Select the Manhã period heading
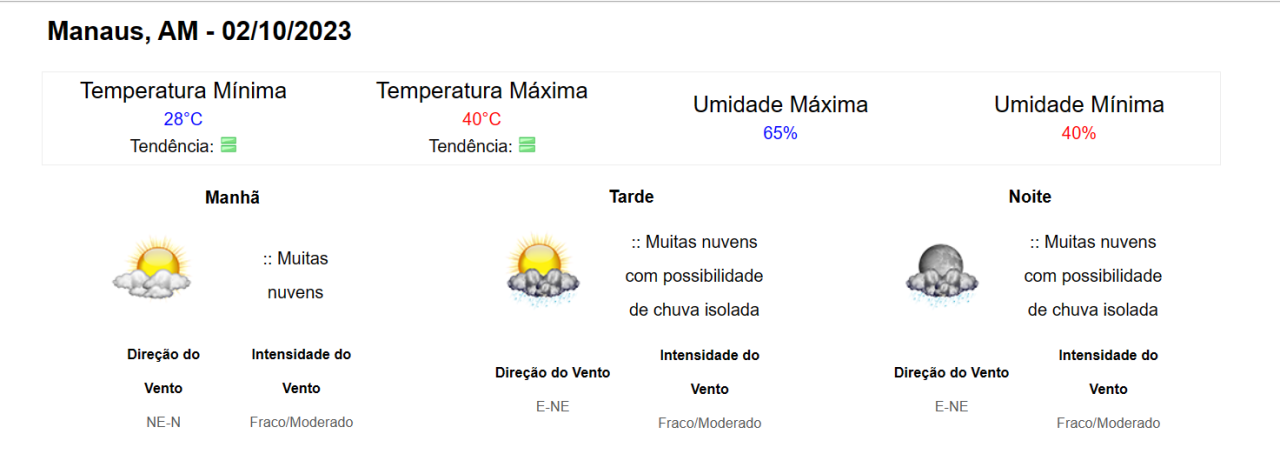This screenshot has width=1280, height=454. tap(232, 197)
